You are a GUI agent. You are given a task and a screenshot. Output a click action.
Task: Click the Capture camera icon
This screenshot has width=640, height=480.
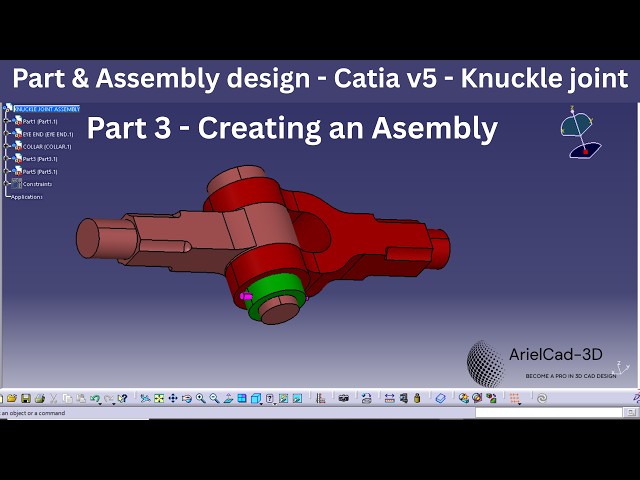(344, 398)
